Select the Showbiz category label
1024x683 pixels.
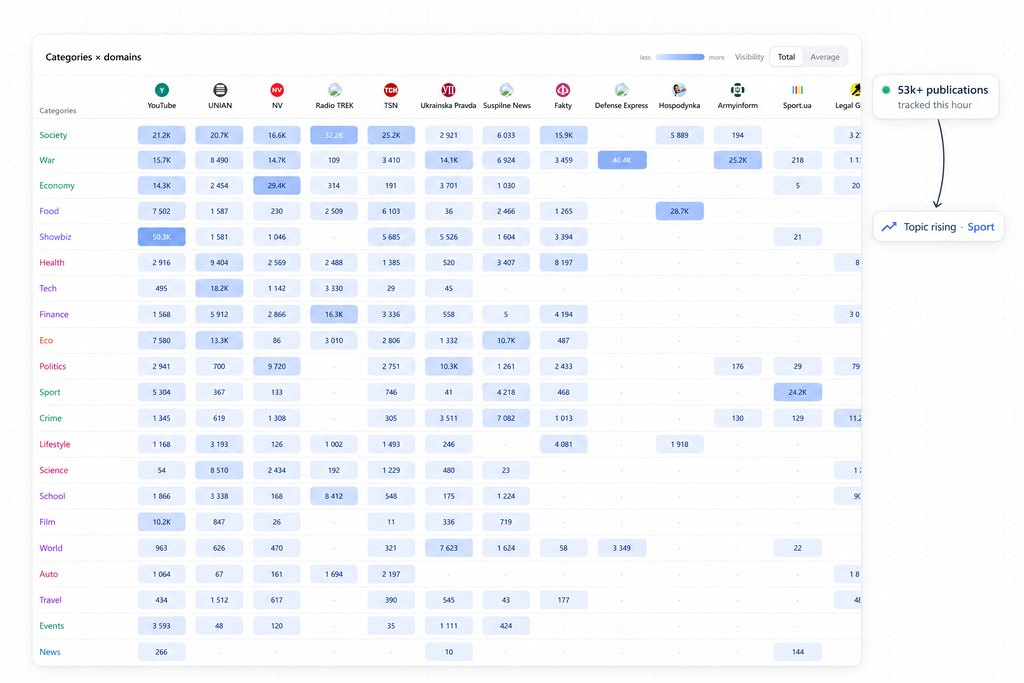[x=55, y=237]
